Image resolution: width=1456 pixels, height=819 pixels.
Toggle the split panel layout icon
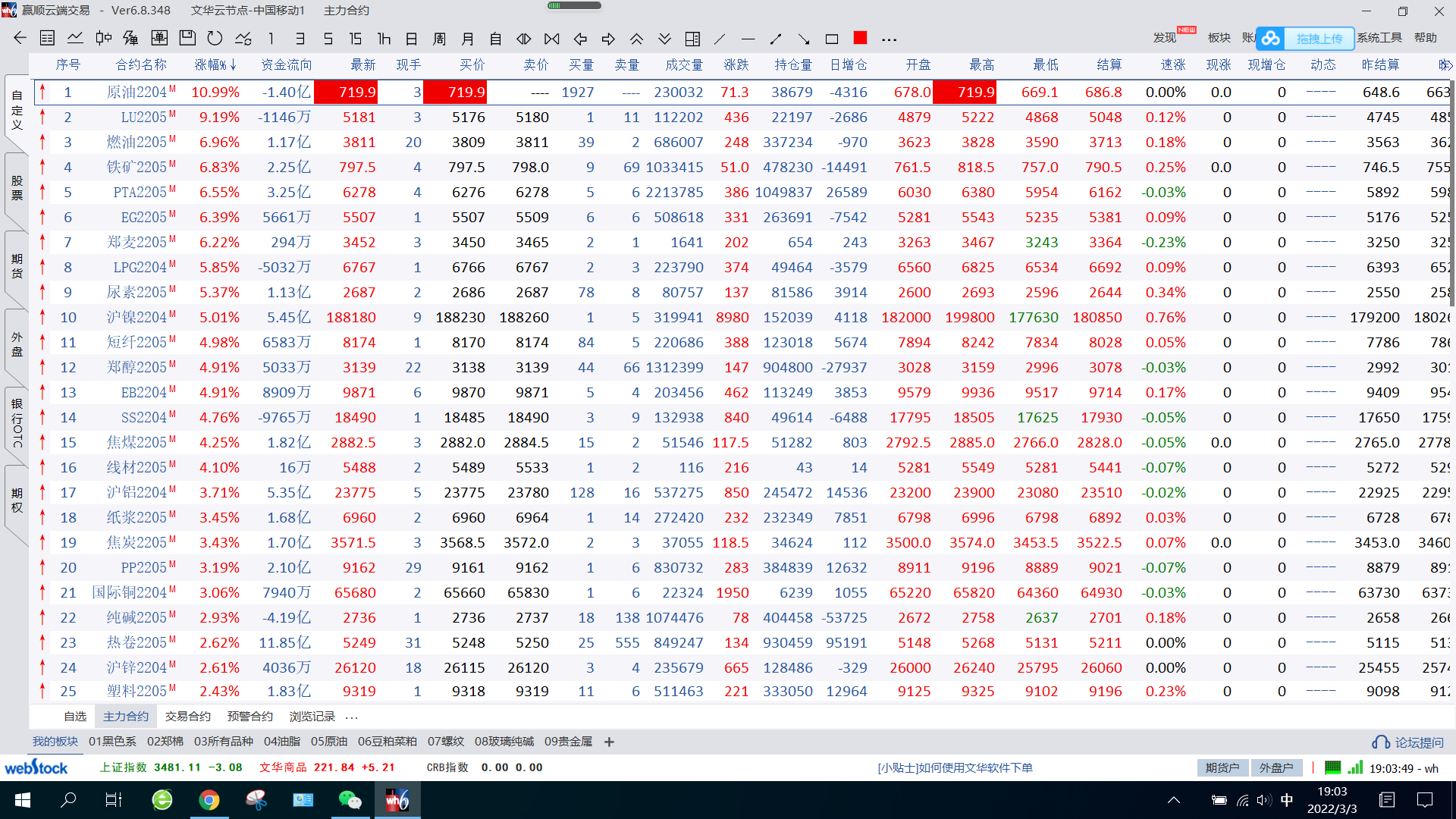point(692,39)
